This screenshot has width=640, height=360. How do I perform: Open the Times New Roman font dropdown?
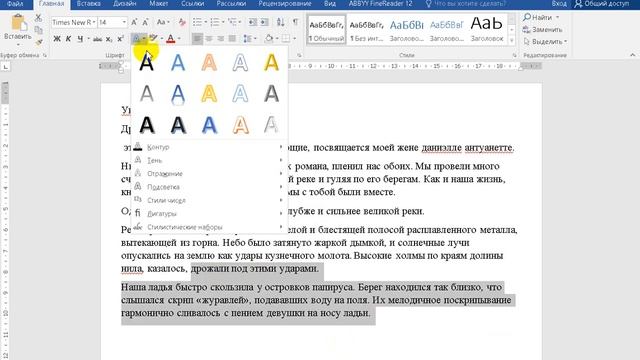pos(94,22)
